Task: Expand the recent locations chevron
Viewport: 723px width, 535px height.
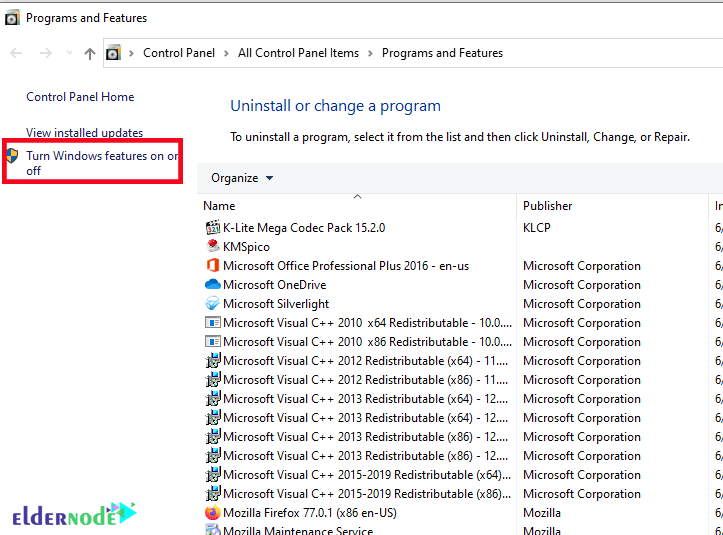Action: pos(69,54)
